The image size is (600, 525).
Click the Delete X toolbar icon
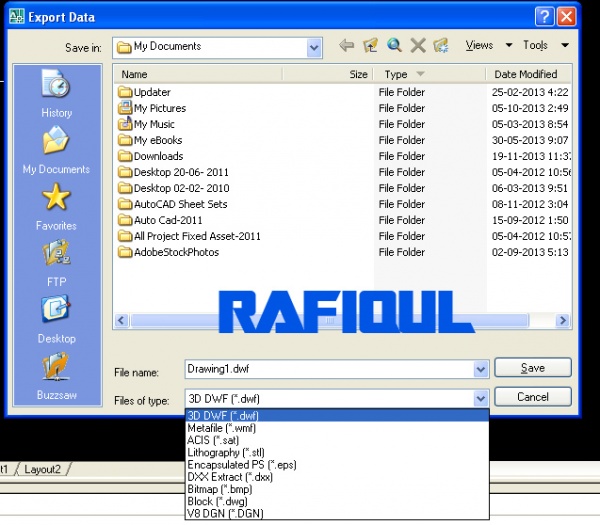pyautogui.click(x=418, y=46)
